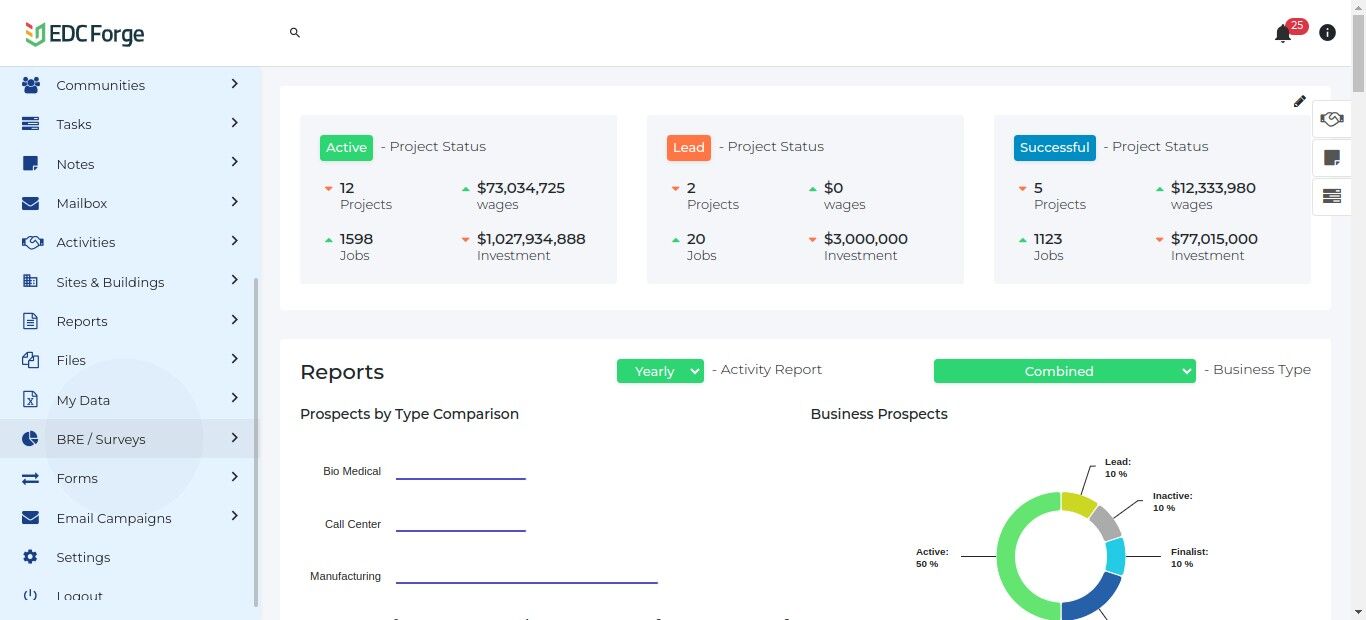The height and width of the screenshot is (620, 1366).
Task: Click the Mailbox envelope icon
Action: tap(31, 203)
